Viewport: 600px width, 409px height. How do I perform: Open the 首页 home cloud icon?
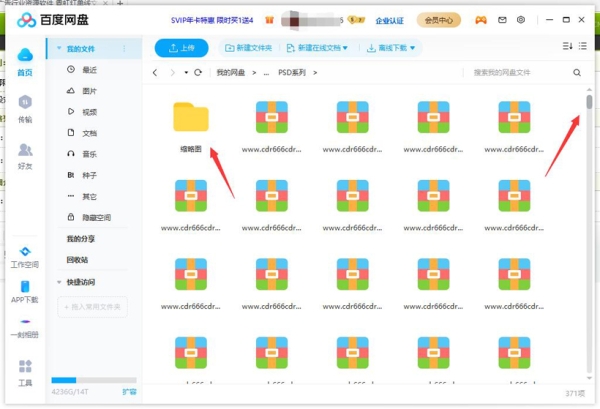25,55
